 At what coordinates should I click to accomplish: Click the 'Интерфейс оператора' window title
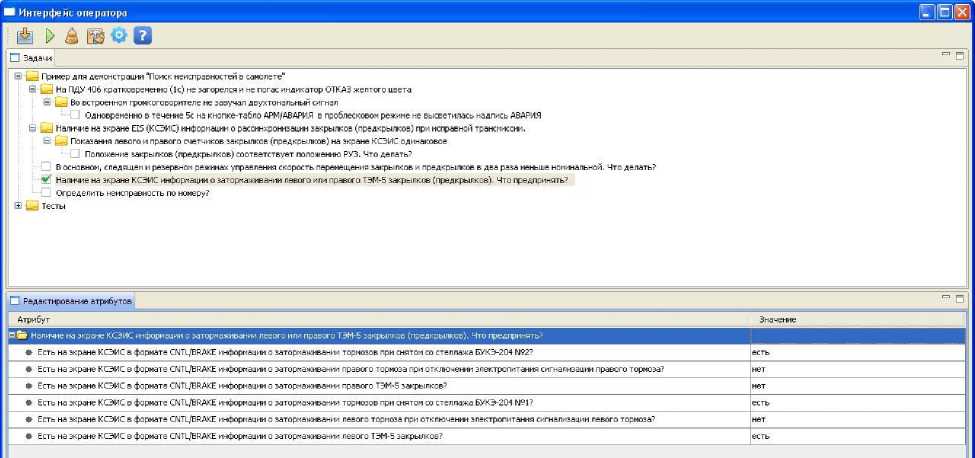[74, 12]
